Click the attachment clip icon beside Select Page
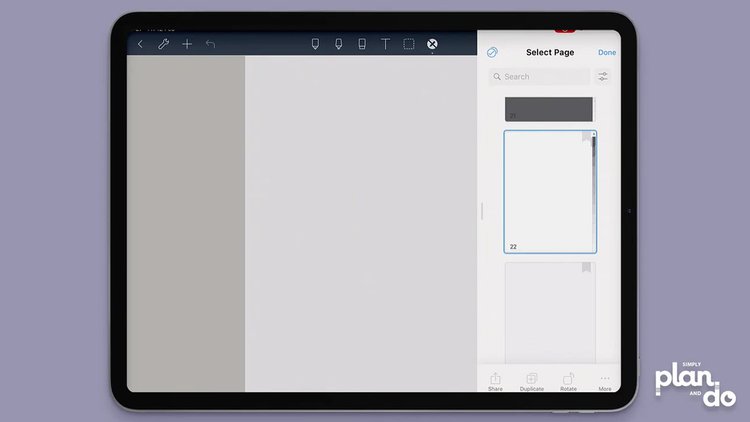This screenshot has width=750, height=422. coord(492,52)
